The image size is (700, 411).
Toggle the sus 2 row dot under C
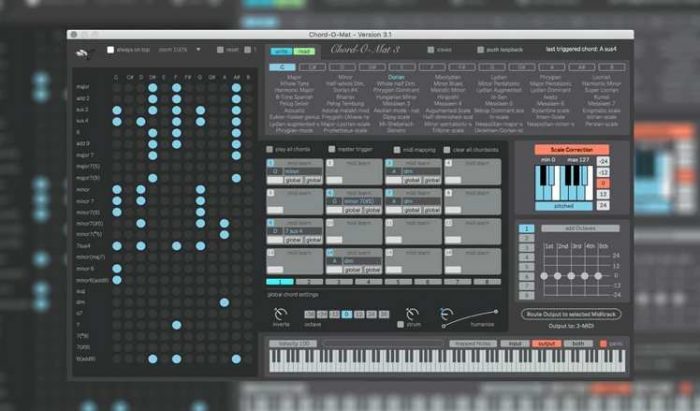pyautogui.click(x=116, y=110)
